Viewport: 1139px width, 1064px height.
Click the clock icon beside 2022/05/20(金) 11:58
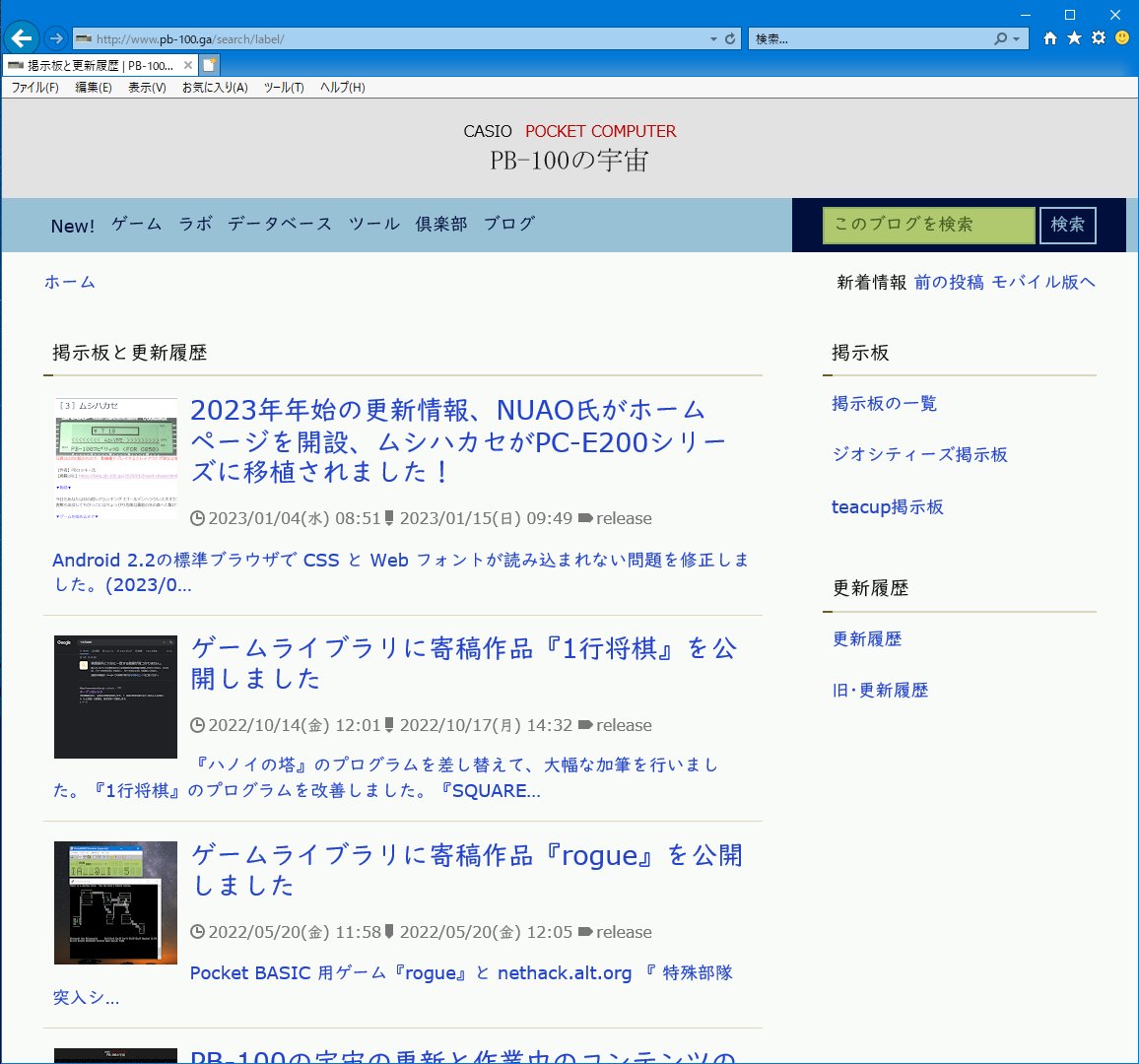pyautogui.click(x=197, y=933)
